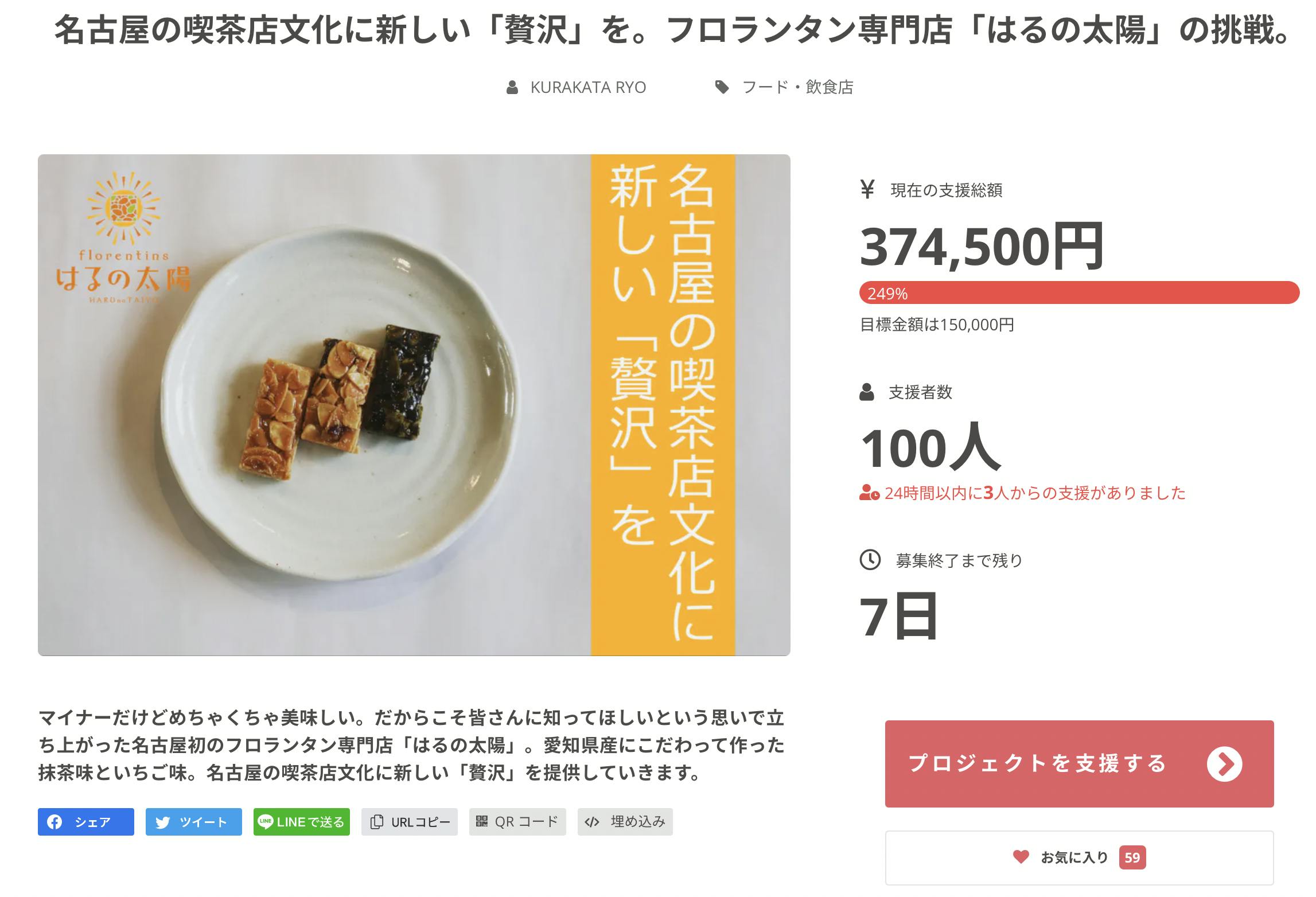The image size is (1316, 897).
Task: Click the QR code icon
Action: [x=482, y=821]
